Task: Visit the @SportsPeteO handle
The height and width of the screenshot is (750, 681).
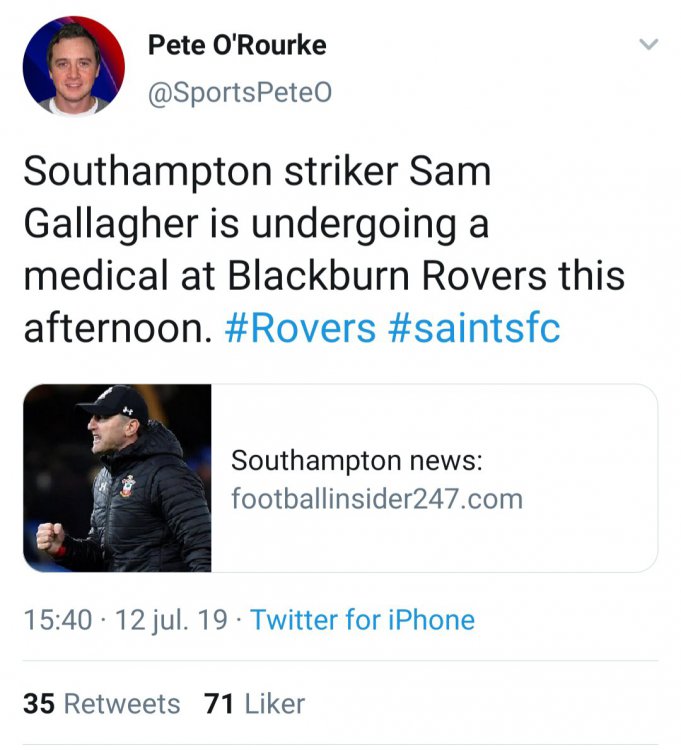Action: coord(239,93)
